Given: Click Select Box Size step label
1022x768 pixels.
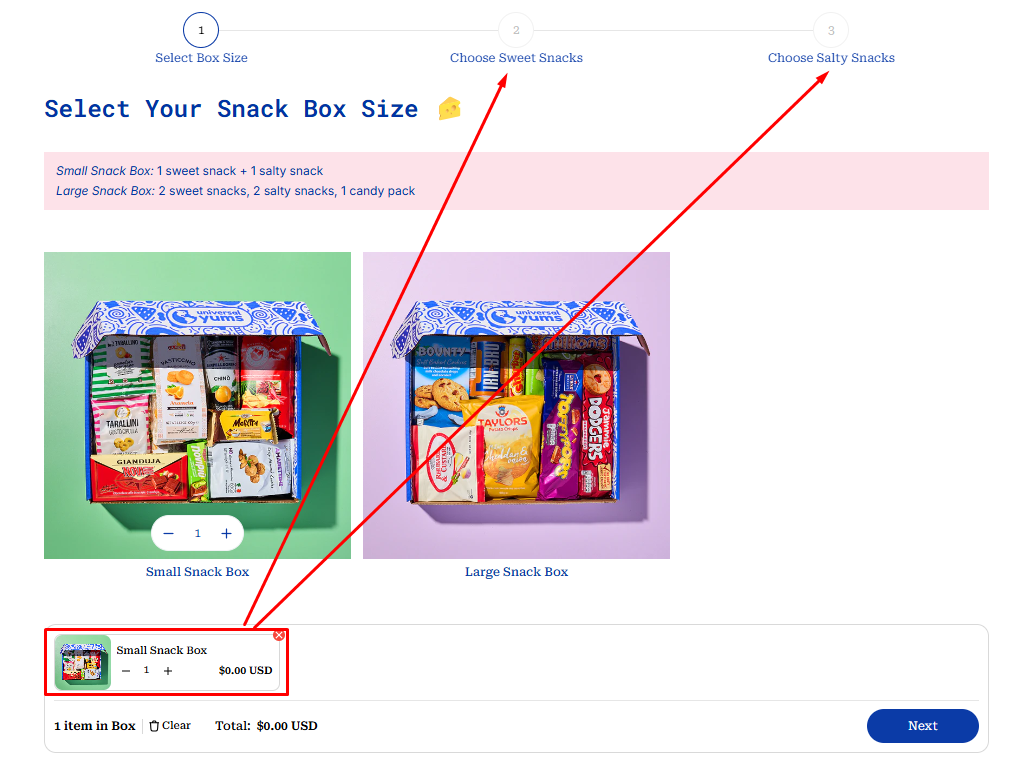Looking at the screenshot, I should [x=201, y=57].
